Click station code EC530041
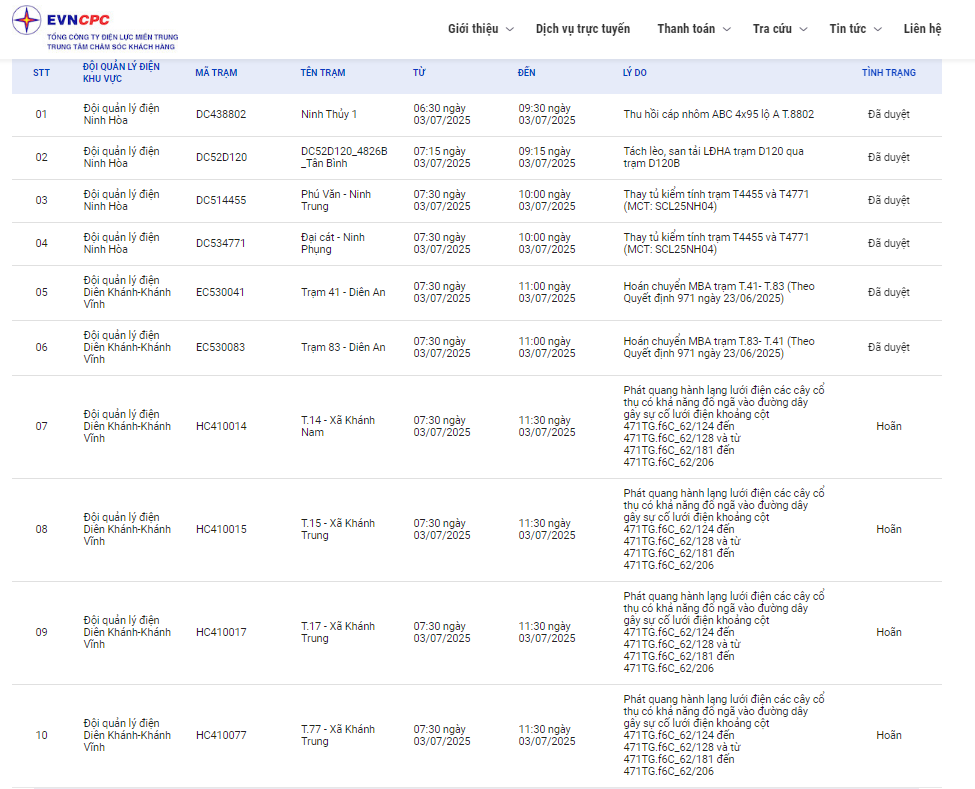The height and width of the screenshot is (789, 975). (220, 293)
